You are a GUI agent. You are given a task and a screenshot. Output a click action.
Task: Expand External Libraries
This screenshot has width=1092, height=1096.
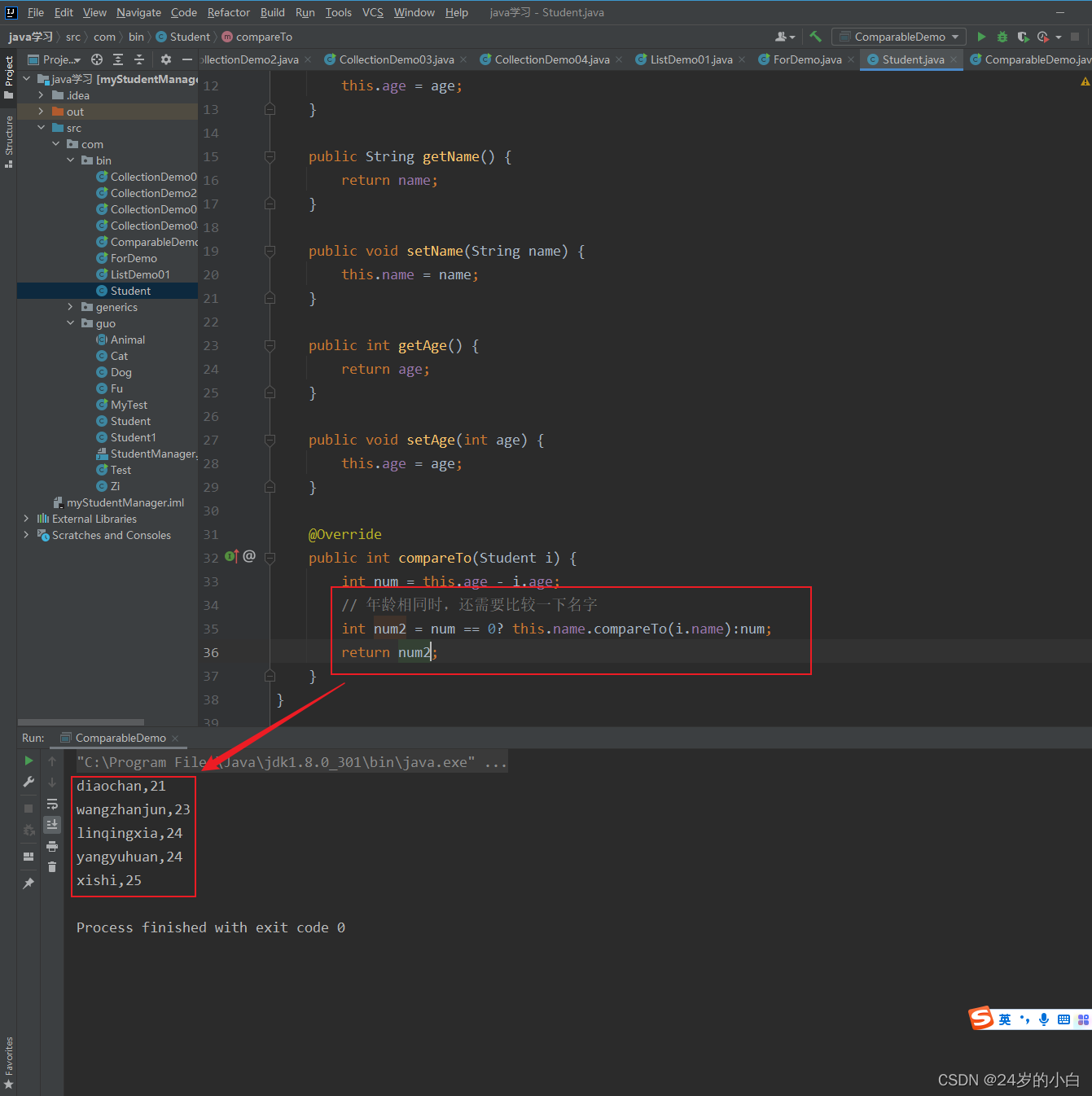26,519
